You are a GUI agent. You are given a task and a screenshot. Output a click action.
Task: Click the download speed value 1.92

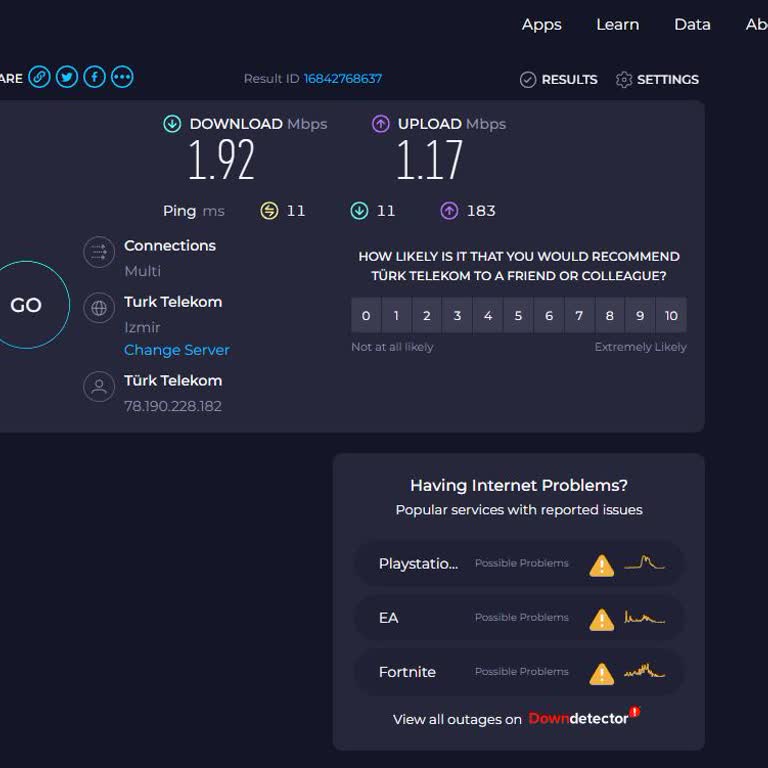pos(221,160)
